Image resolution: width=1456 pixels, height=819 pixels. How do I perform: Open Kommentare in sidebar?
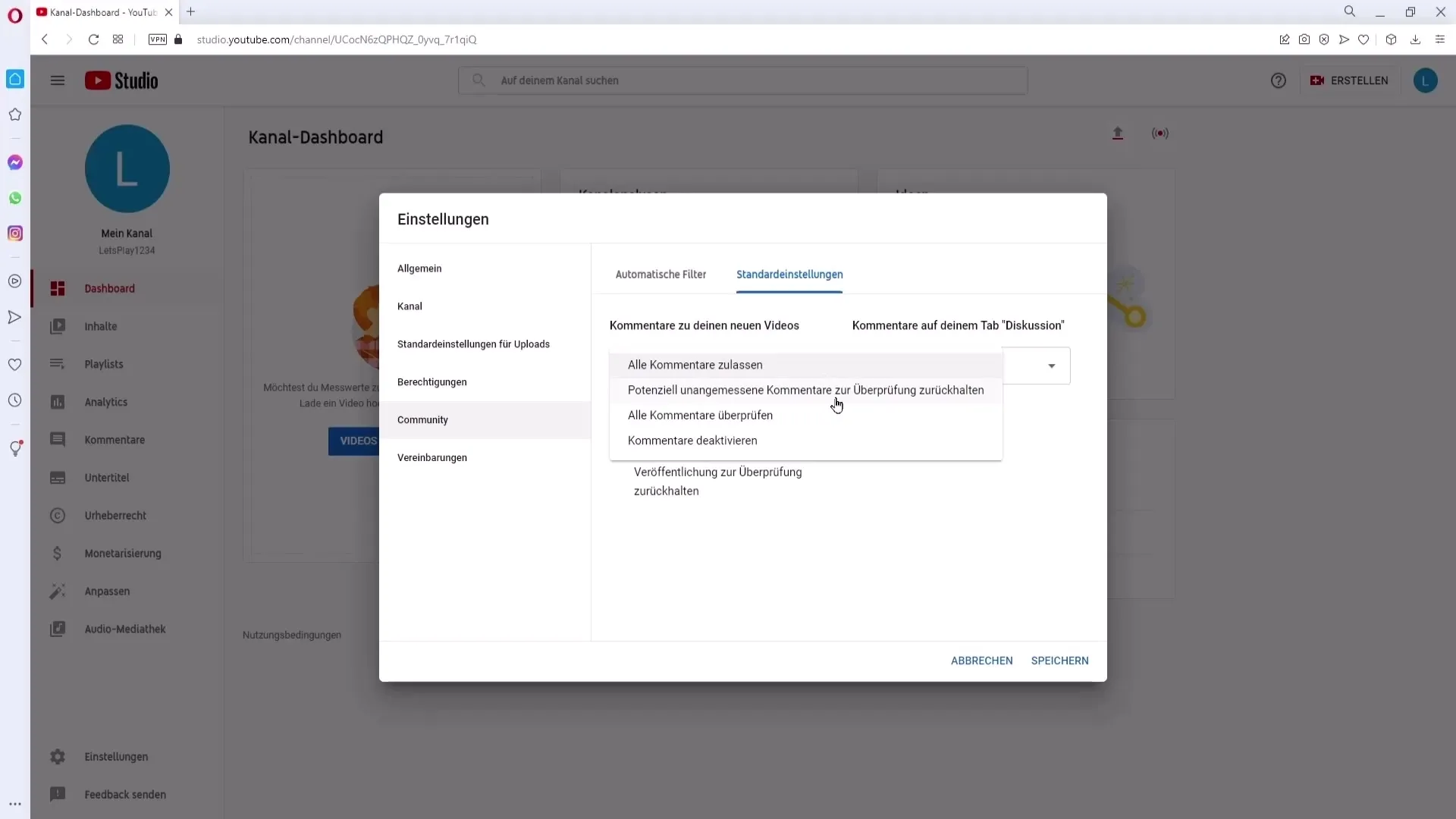(115, 440)
